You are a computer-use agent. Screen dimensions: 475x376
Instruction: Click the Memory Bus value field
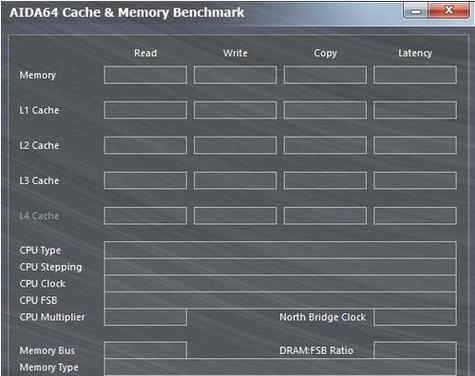click(145, 350)
